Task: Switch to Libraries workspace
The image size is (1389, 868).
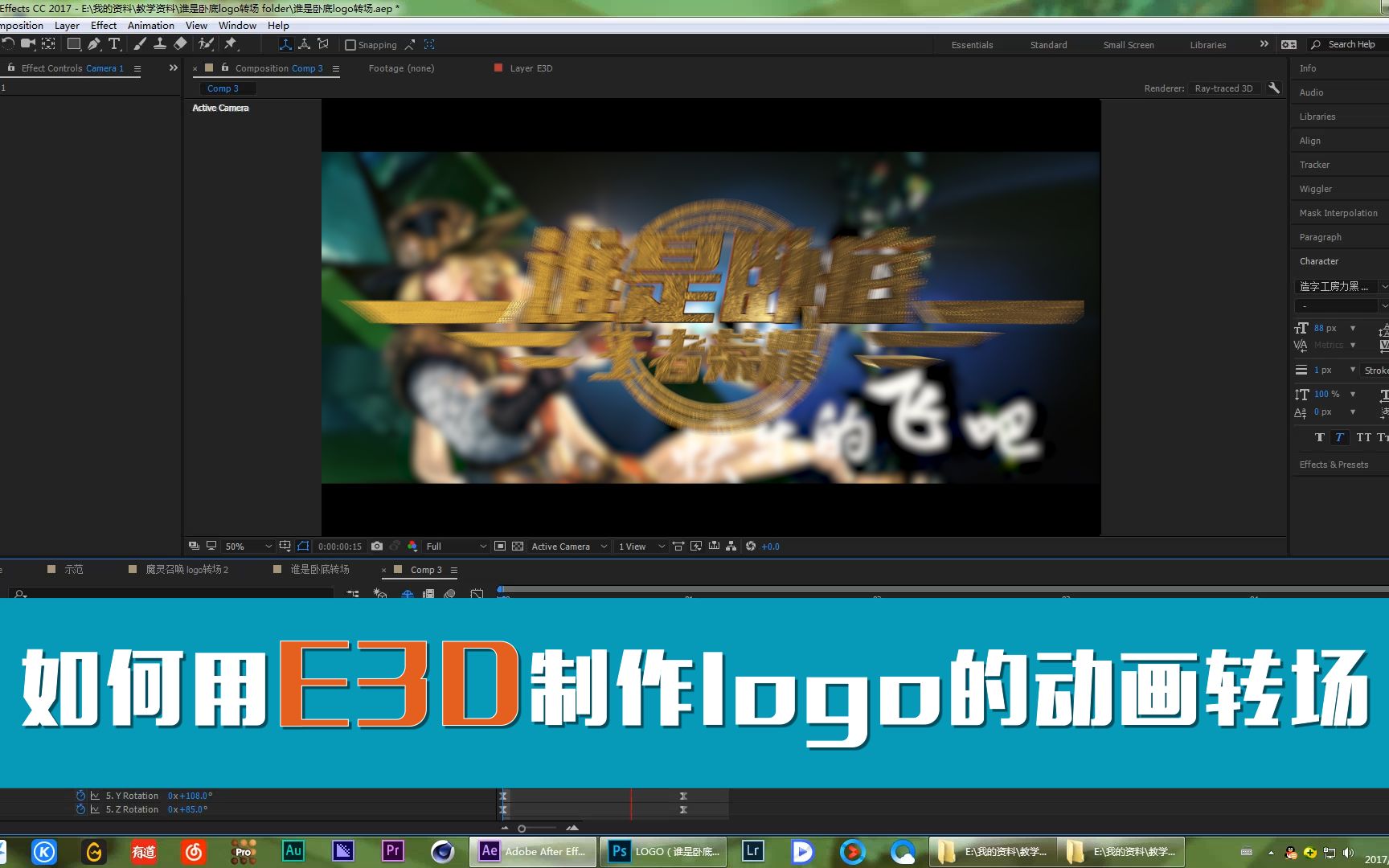Action: (1208, 45)
